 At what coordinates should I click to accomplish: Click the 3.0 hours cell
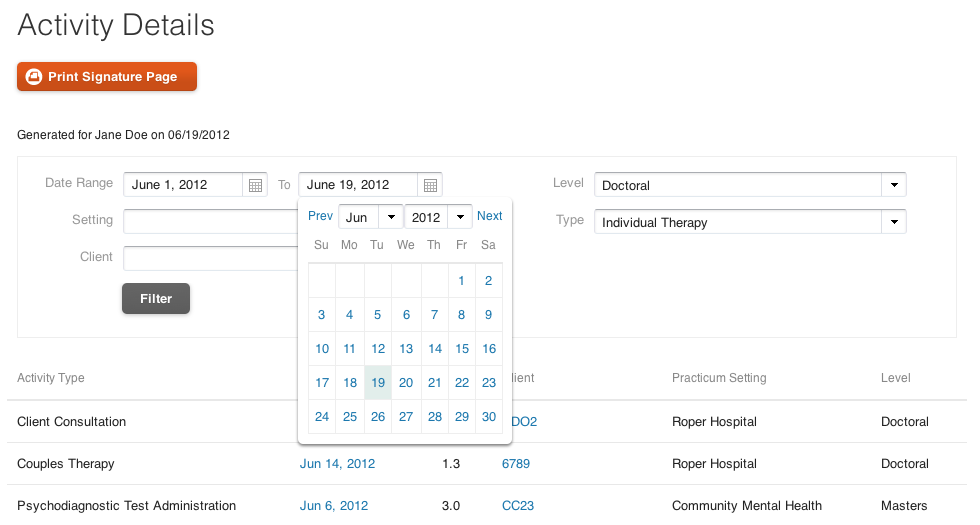point(451,506)
